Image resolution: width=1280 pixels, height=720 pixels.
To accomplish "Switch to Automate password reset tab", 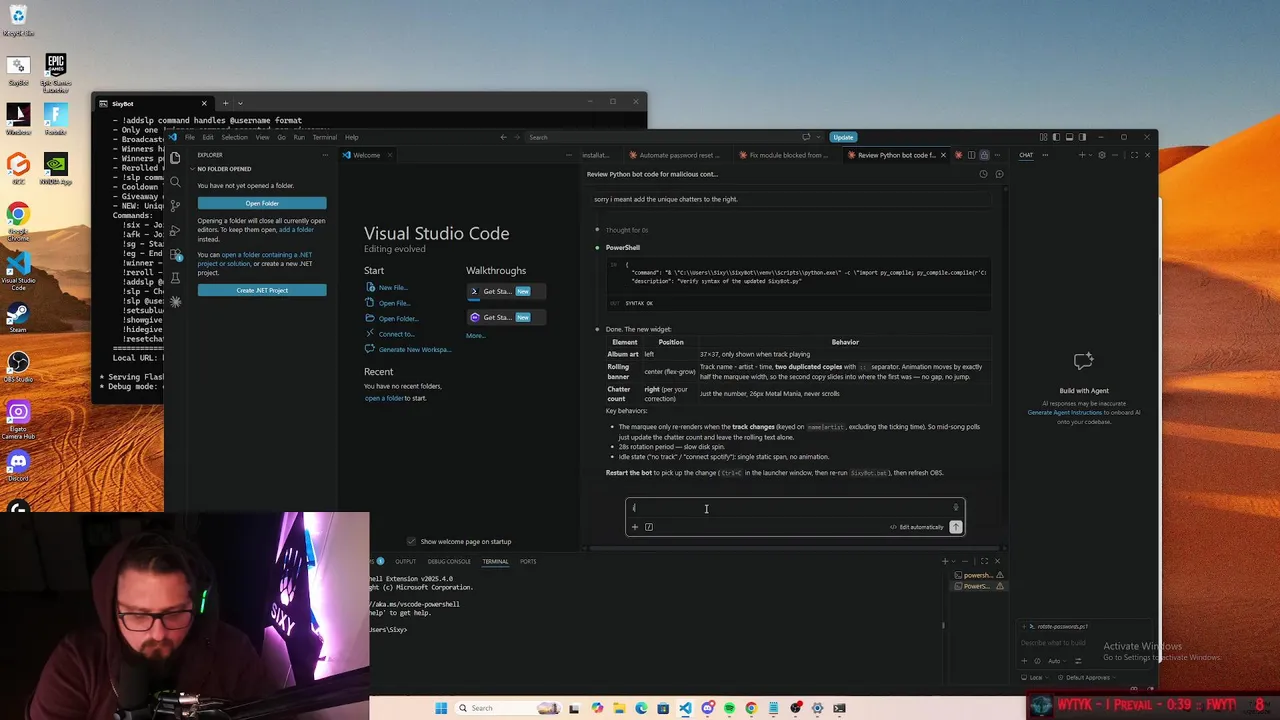I will tap(679, 155).
